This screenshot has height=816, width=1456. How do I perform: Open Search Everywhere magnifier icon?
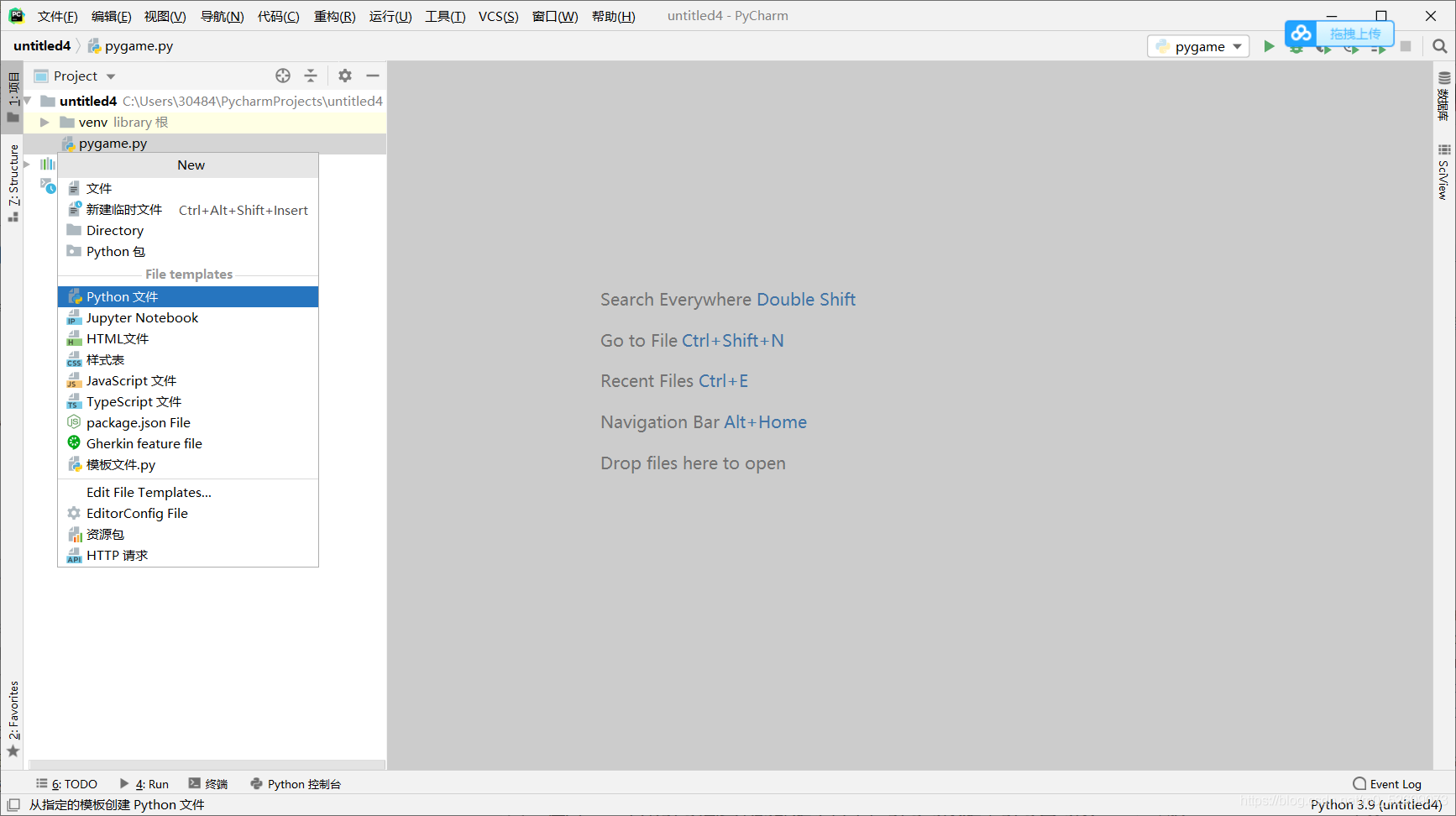coord(1440,46)
